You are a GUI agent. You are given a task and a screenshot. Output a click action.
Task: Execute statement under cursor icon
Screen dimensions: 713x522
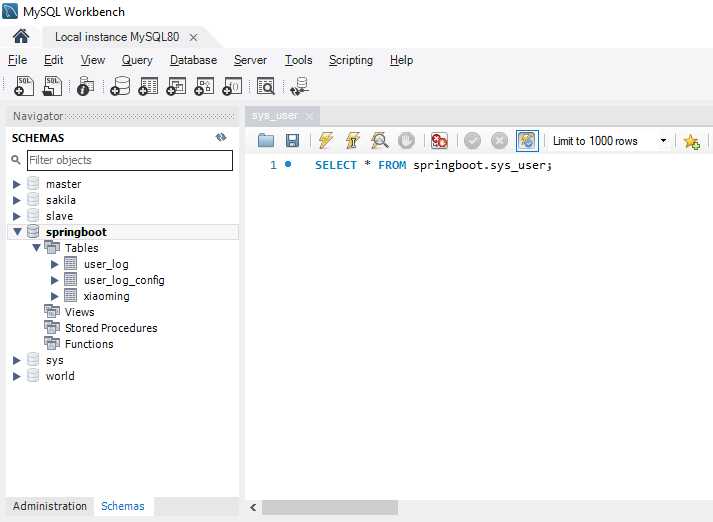(352, 141)
